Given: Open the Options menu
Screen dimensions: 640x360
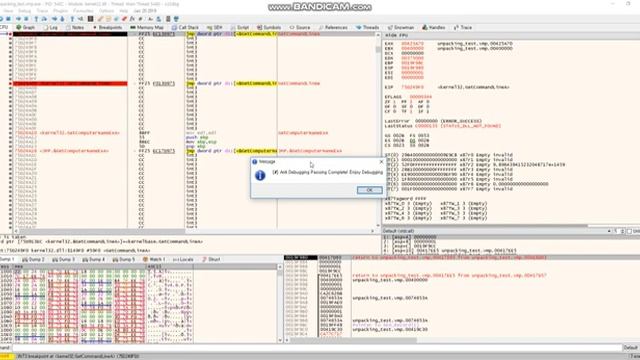Looking at the screenshot, I should tap(107, 11).
